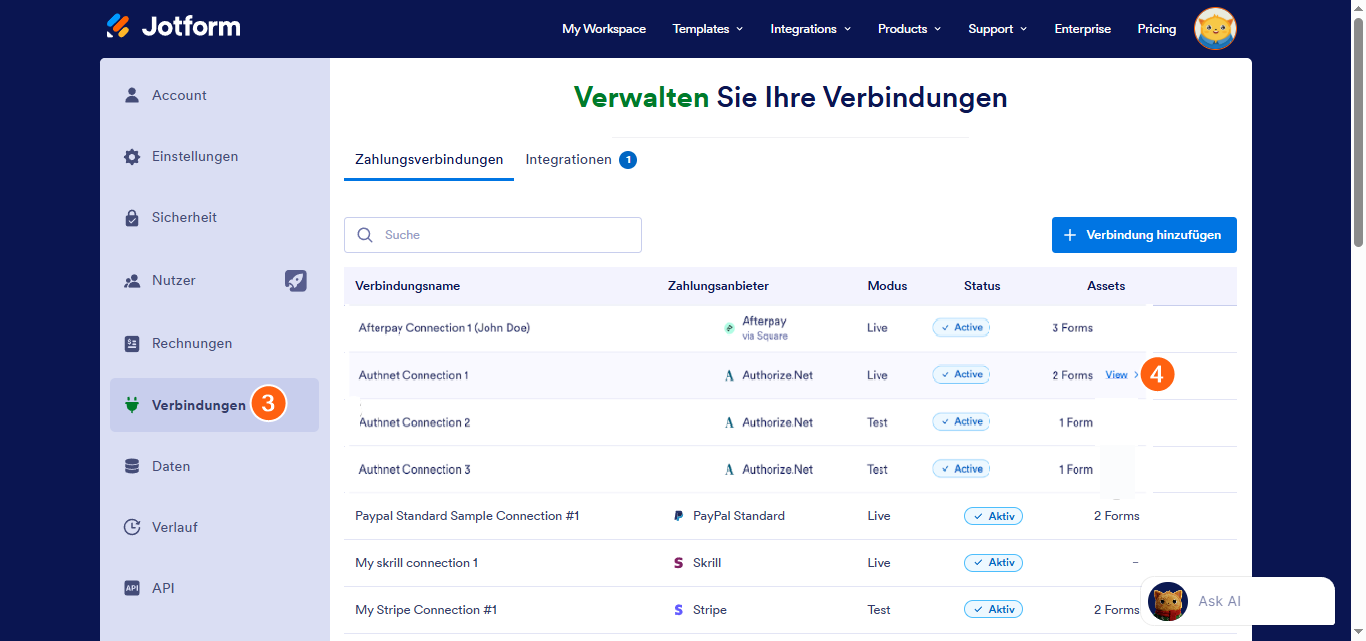Click the Nutzer sidebar icon
Screen dimensions: 1366x641
tap(131, 280)
